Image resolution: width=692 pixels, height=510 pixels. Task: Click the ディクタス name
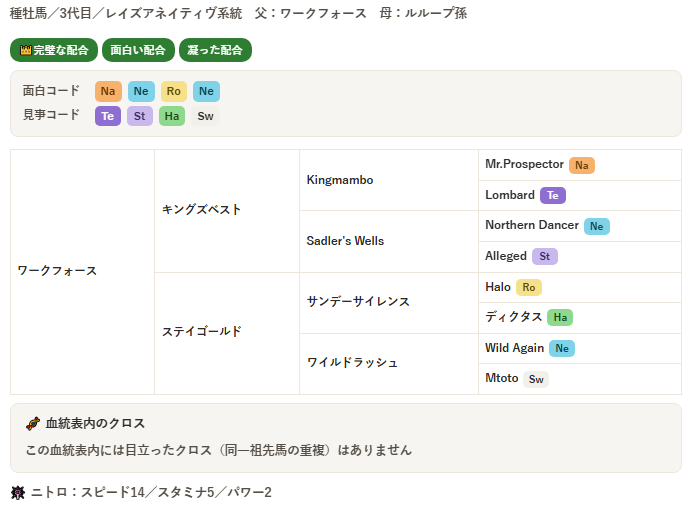[514, 317]
